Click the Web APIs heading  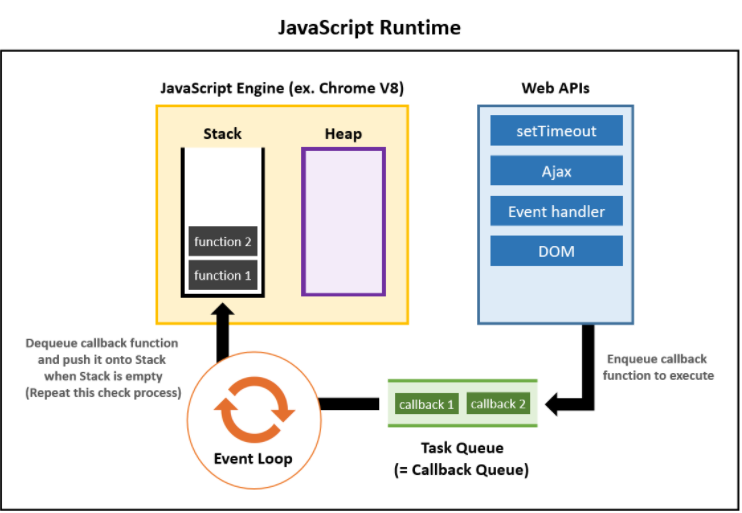pyautogui.click(x=556, y=88)
